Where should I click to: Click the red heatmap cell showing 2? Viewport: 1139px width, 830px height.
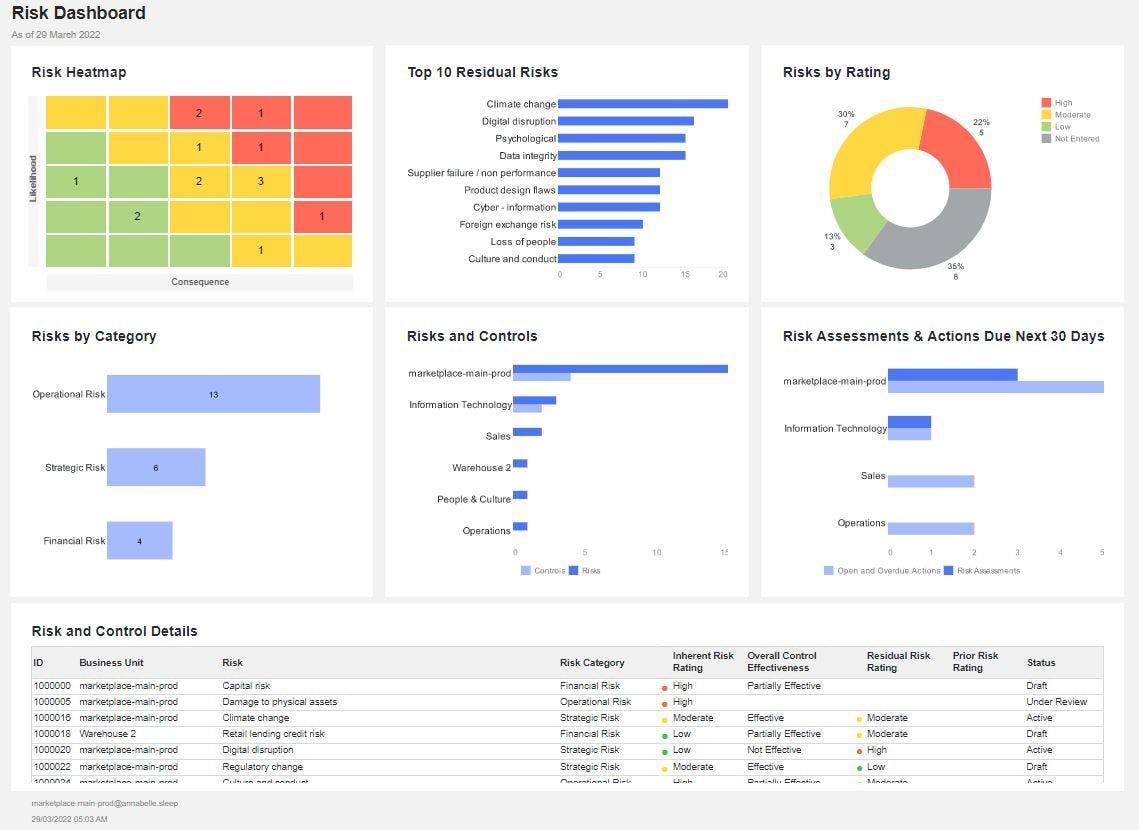[x=199, y=113]
